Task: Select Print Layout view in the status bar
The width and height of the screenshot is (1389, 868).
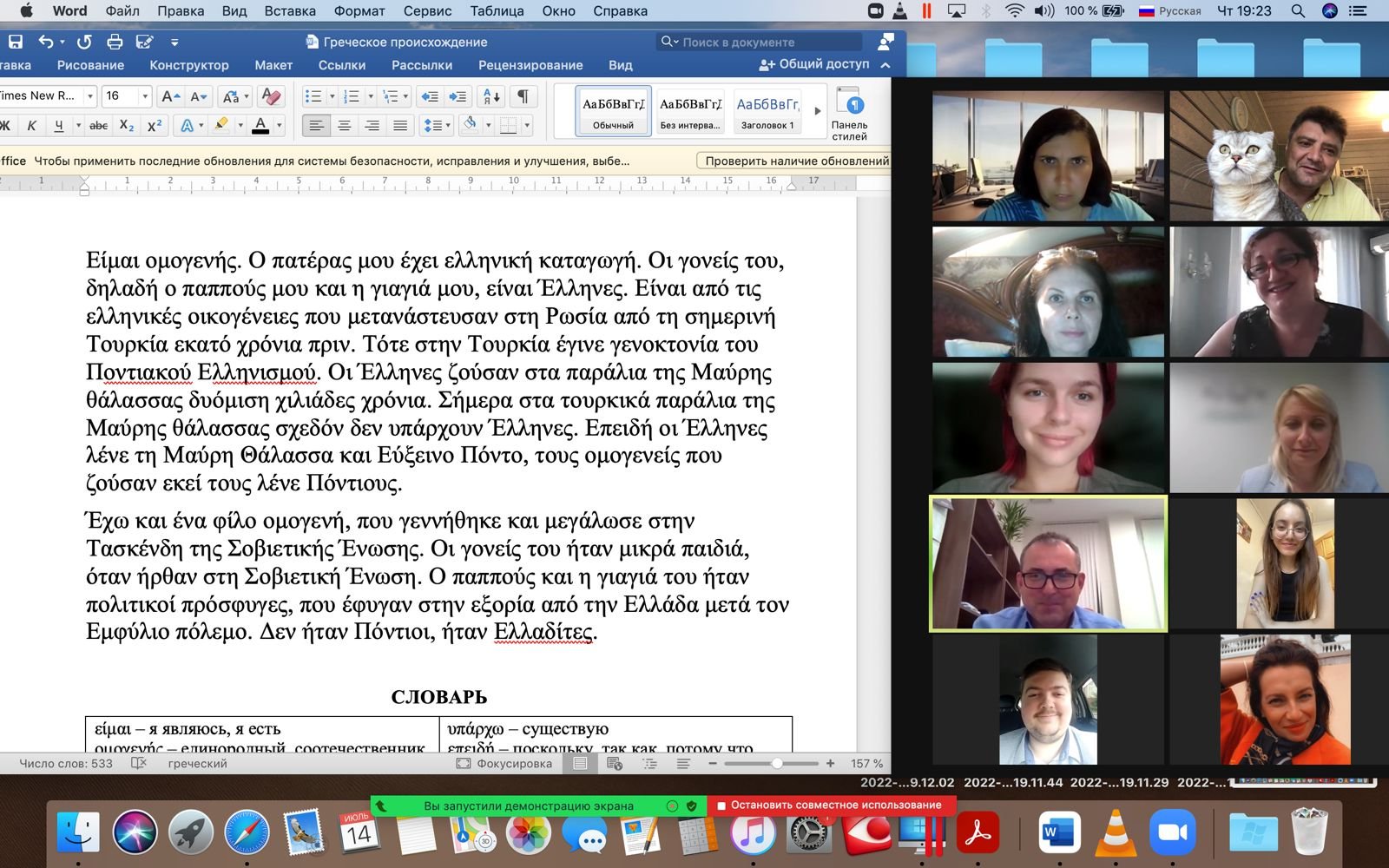Action: (580, 763)
